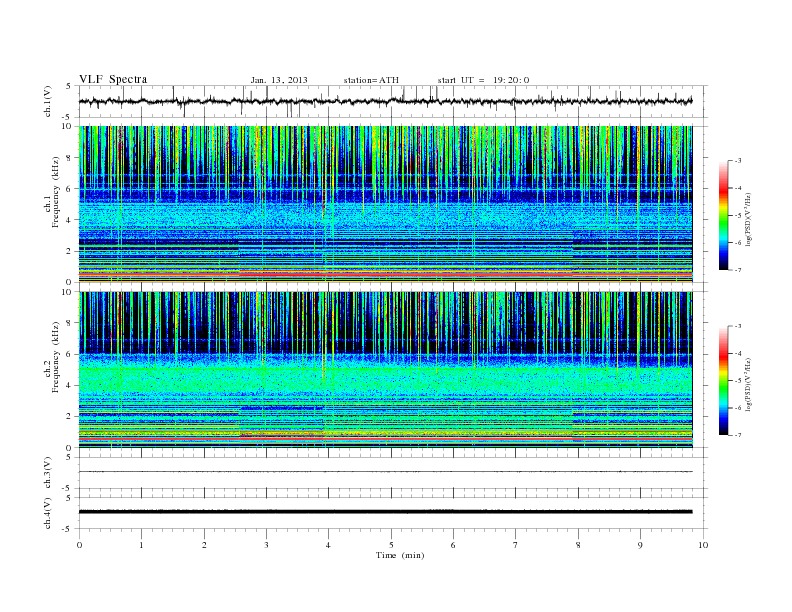Click the "5" tick on time axis
792x612 pixels.
[391, 545]
